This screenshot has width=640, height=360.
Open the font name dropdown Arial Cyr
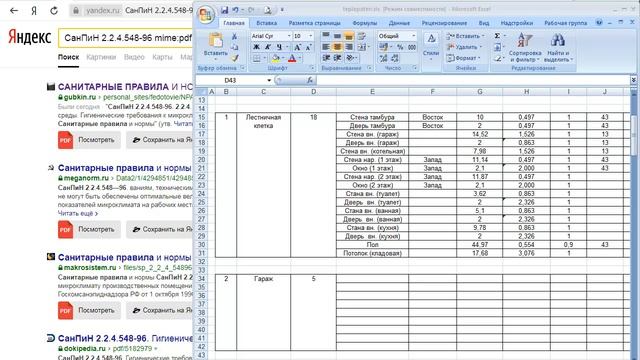(x=289, y=36)
